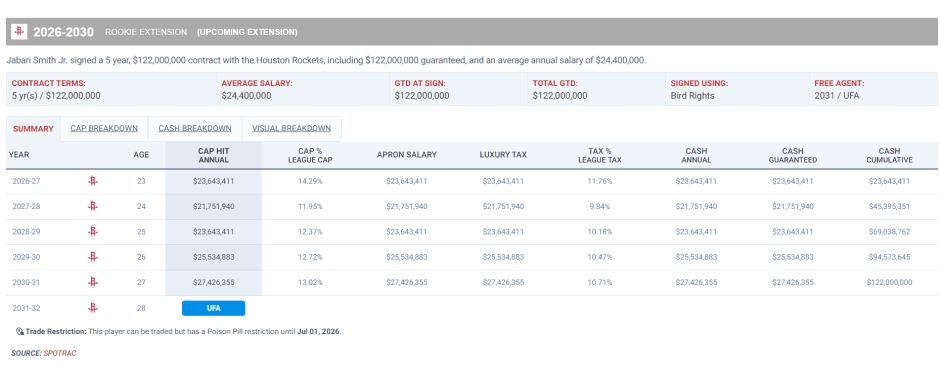Open the Cash Breakdown tab
Image resolution: width=940 pixels, height=373 pixels.
195,128
